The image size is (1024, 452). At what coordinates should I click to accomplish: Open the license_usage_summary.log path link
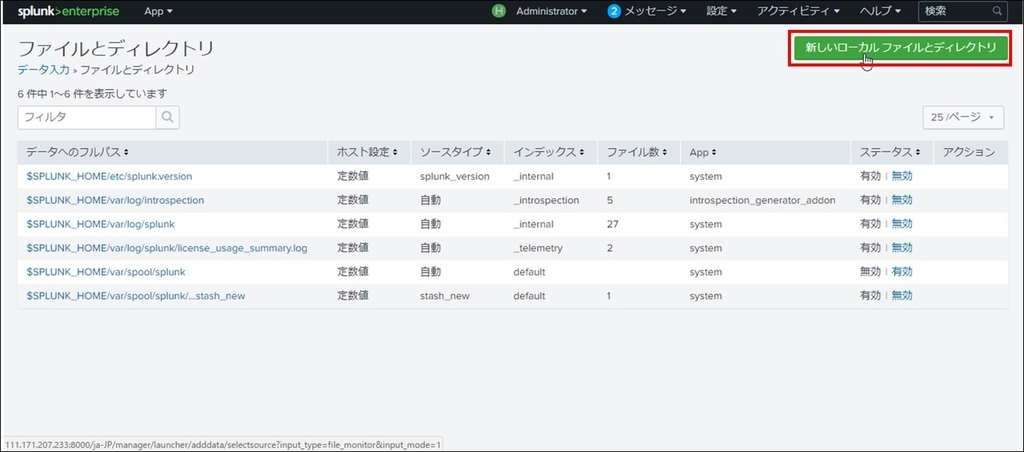tap(167, 248)
